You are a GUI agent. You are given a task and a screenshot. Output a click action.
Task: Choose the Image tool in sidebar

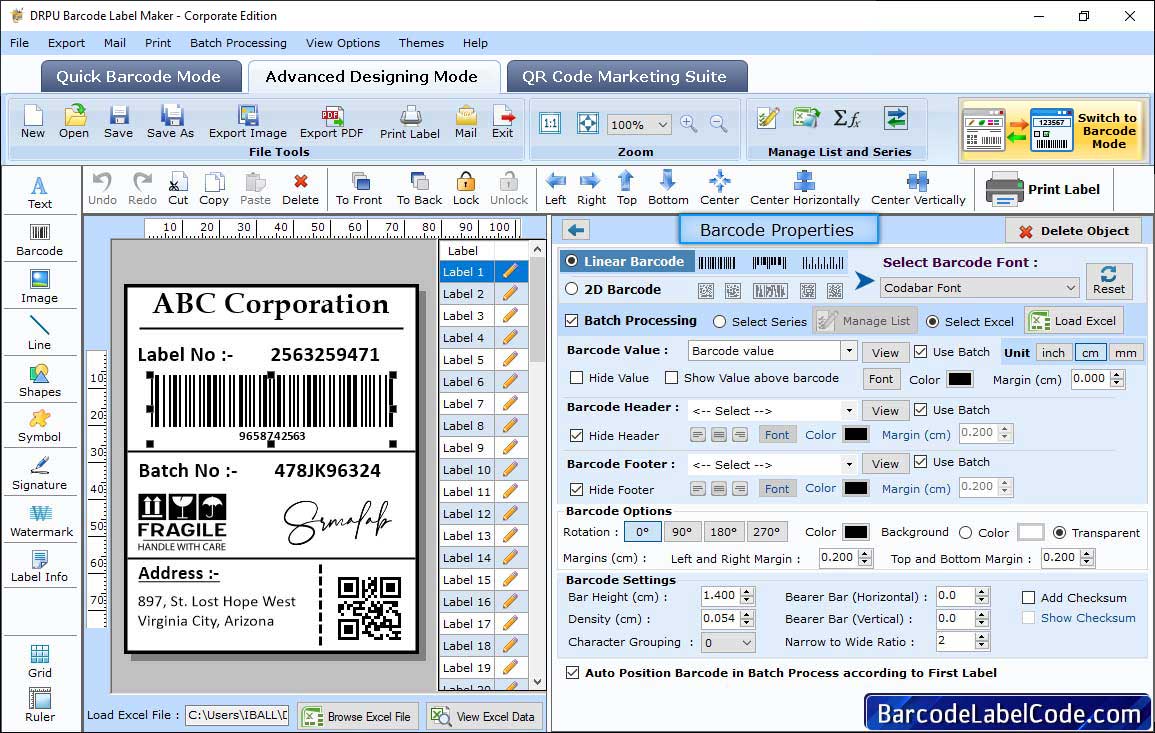(40, 287)
